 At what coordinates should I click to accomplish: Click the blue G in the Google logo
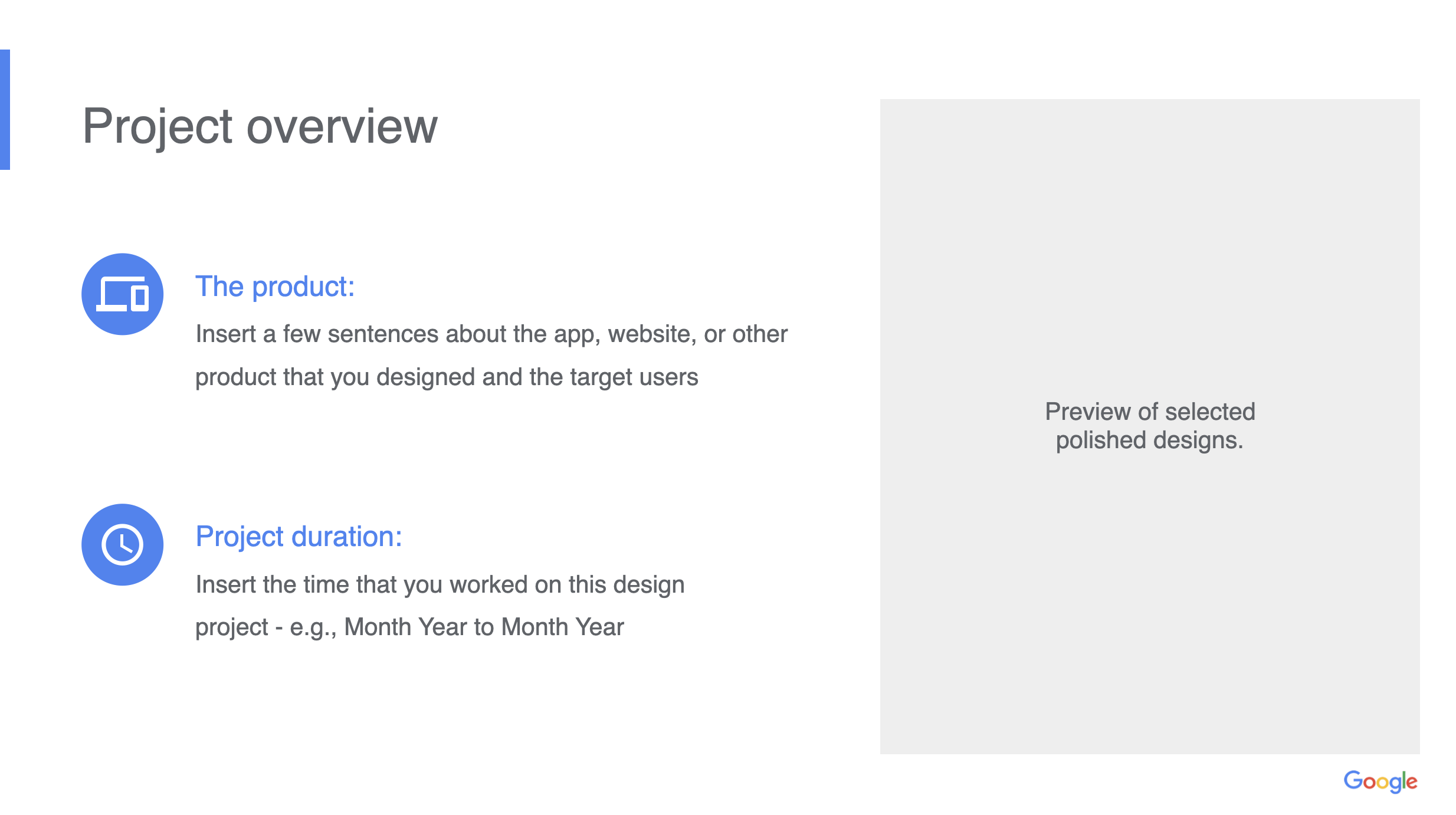[1352, 780]
